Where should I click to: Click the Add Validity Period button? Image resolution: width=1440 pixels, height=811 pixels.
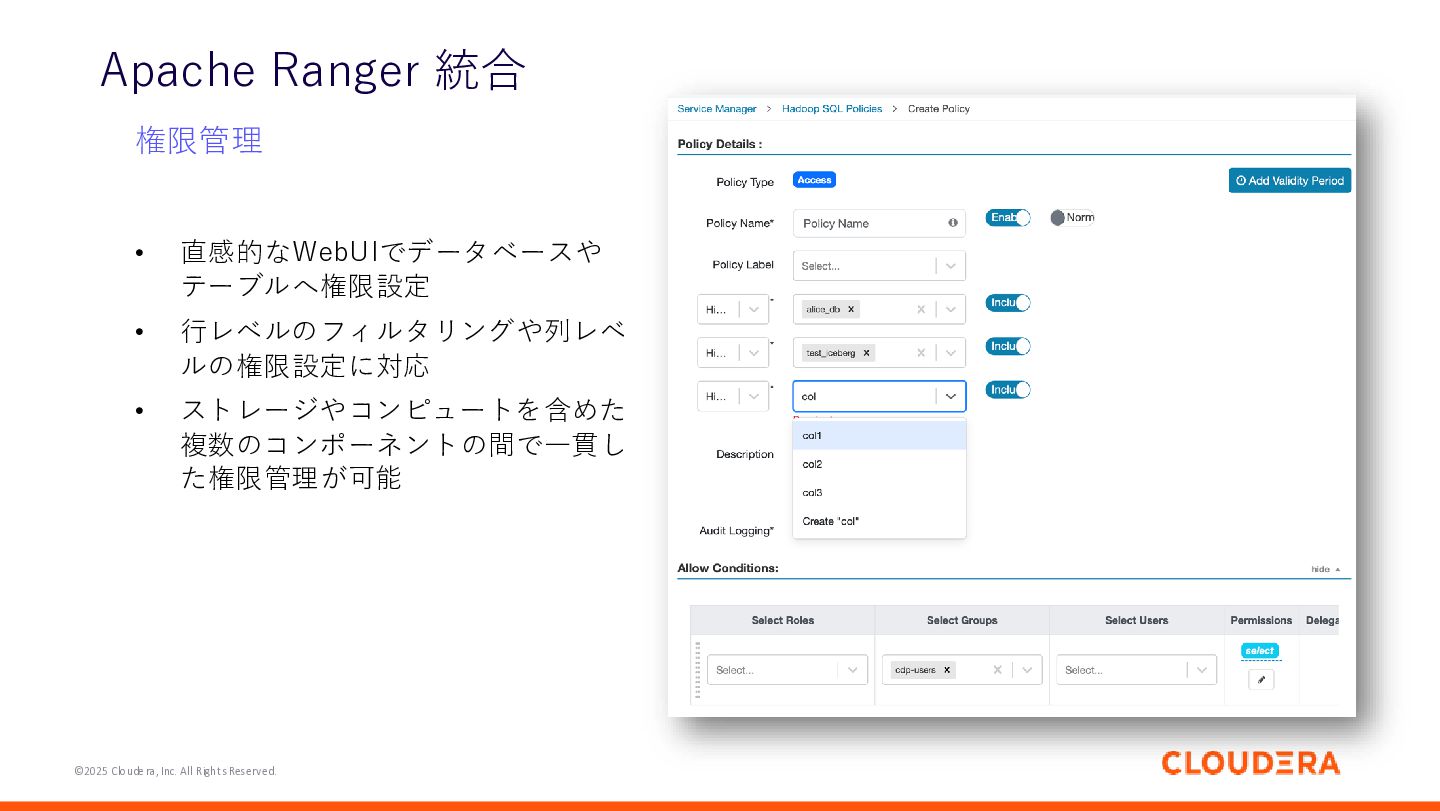(x=1290, y=180)
